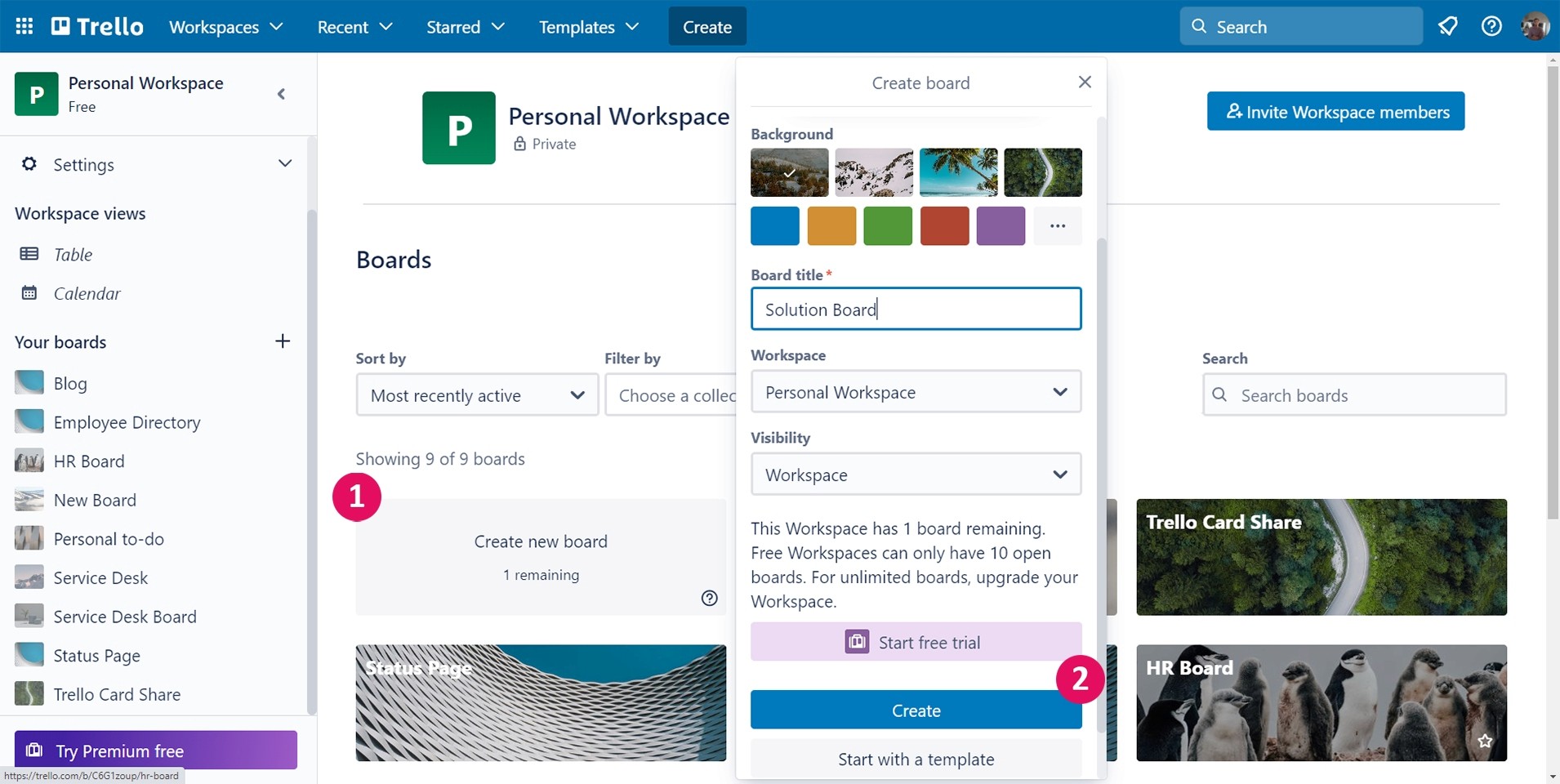Viewport: 1560px width, 784px height.
Task: Open the notifications icon in header
Action: point(1448,26)
